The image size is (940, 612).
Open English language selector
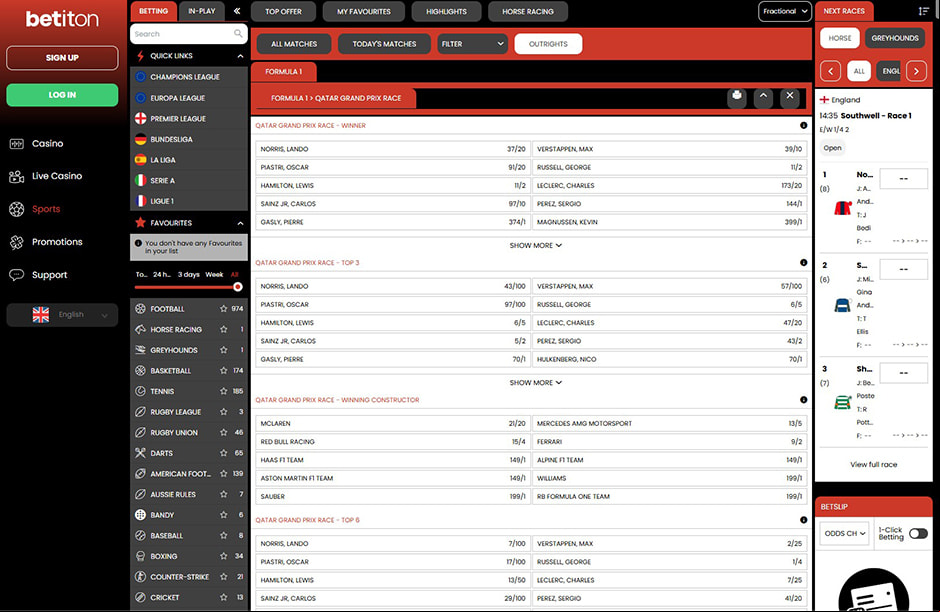(x=62, y=315)
